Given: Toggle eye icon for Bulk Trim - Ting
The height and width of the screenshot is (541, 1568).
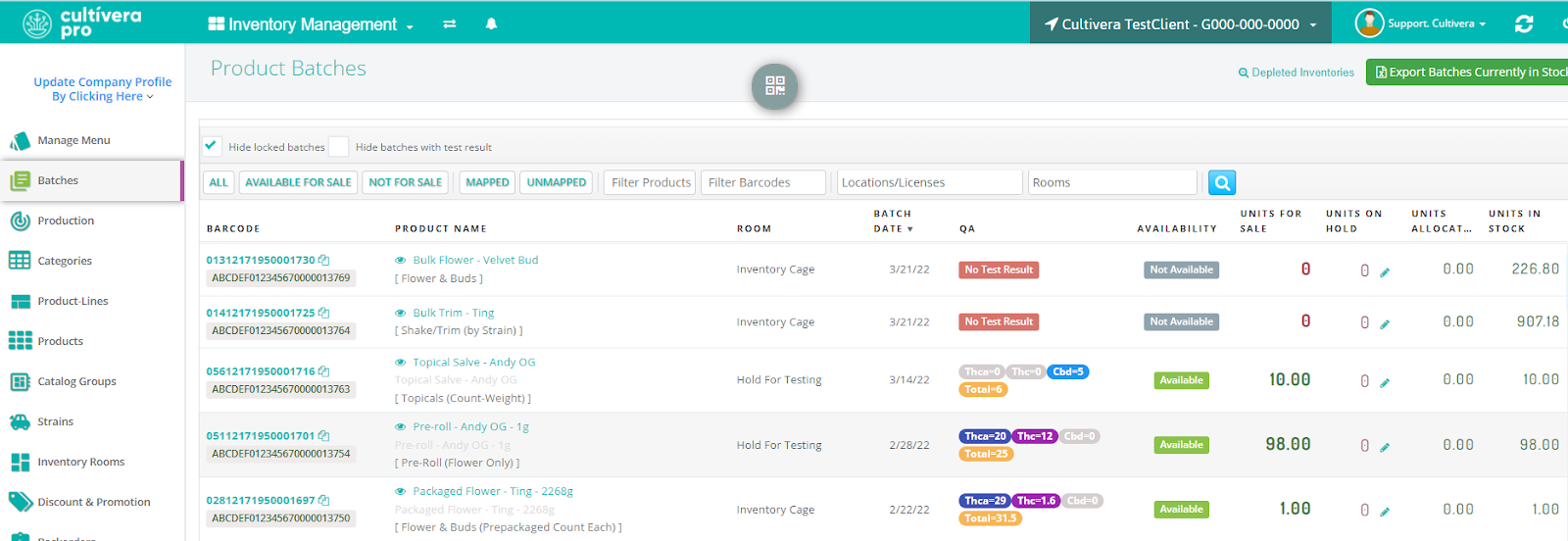Looking at the screenshot, I should 401,314.
